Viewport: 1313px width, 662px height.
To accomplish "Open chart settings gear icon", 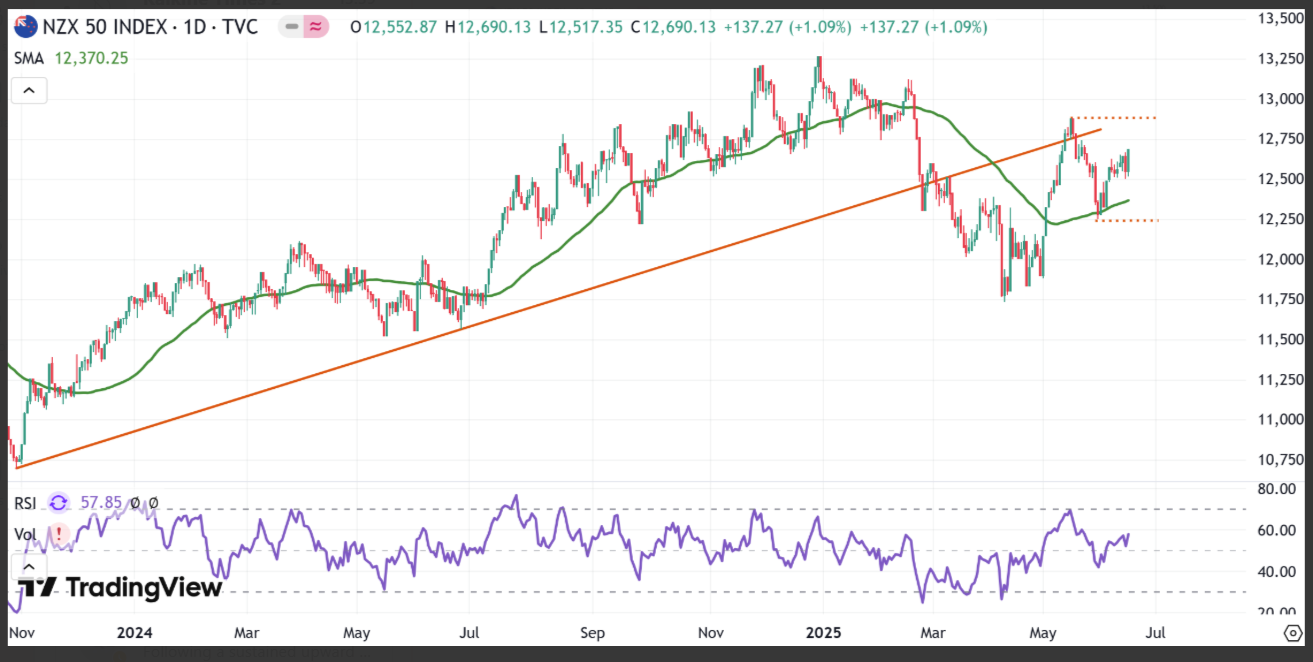I will point(1292,633).
